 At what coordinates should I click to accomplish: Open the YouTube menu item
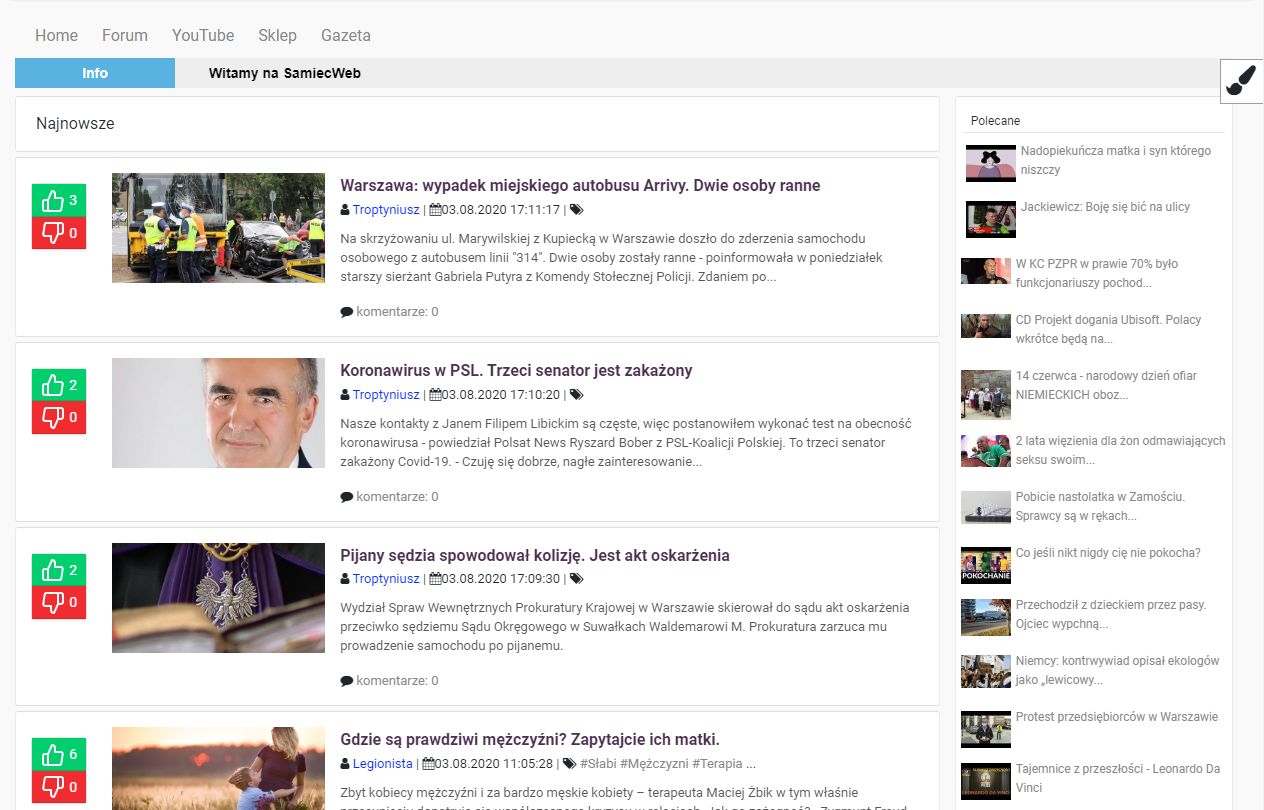[x=203, y=35]
